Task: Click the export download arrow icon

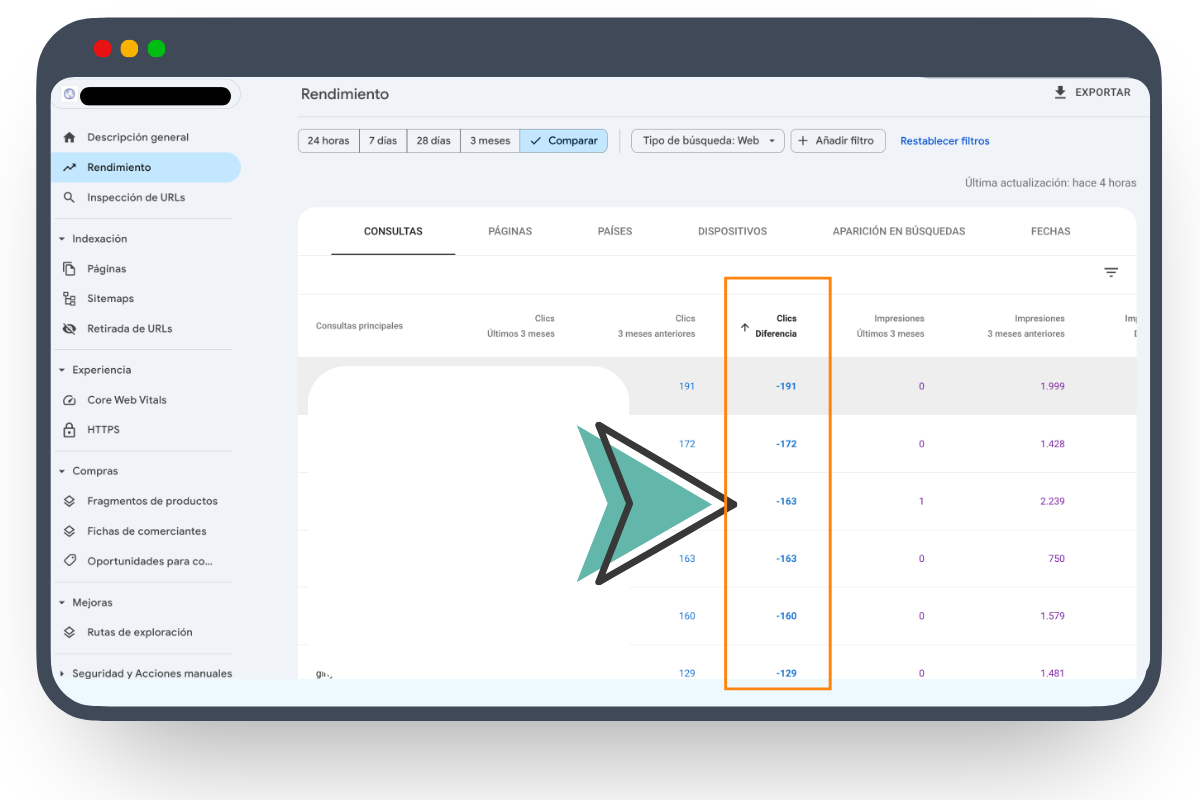Action: (1060, 92)
